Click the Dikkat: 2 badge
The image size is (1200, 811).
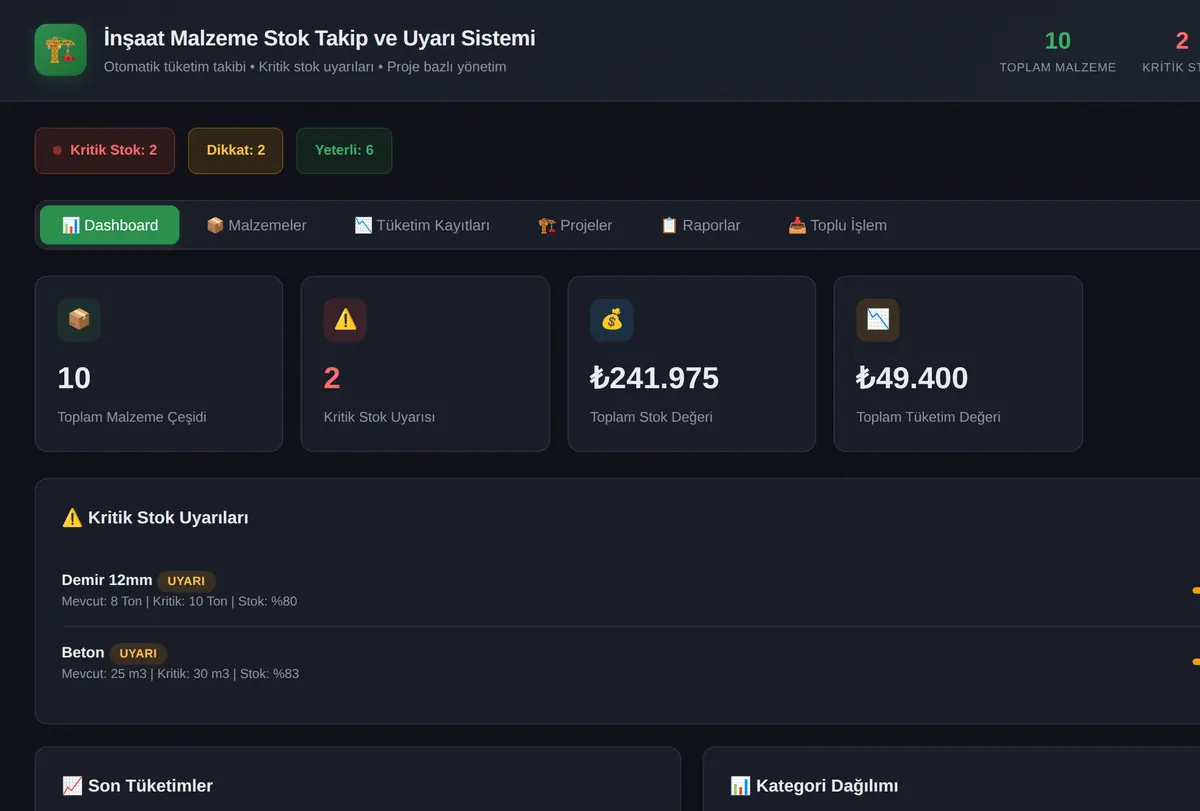click(236, 150)
